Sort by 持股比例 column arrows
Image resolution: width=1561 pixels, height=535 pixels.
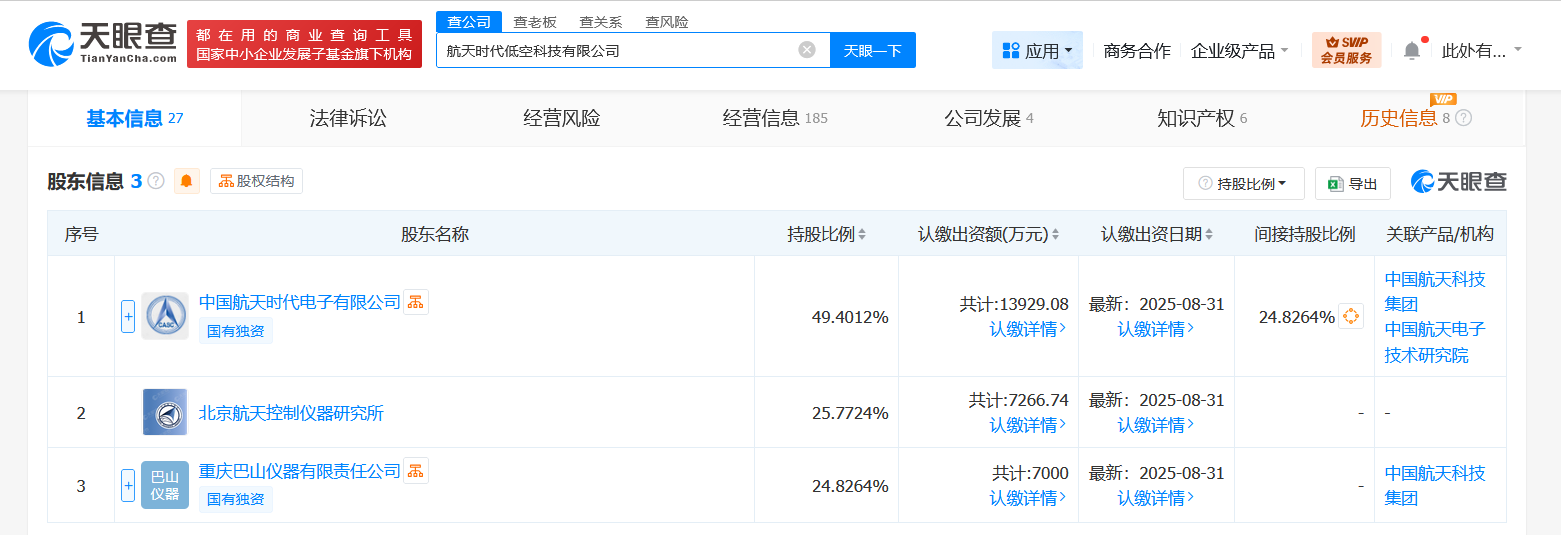coord(862,234)
